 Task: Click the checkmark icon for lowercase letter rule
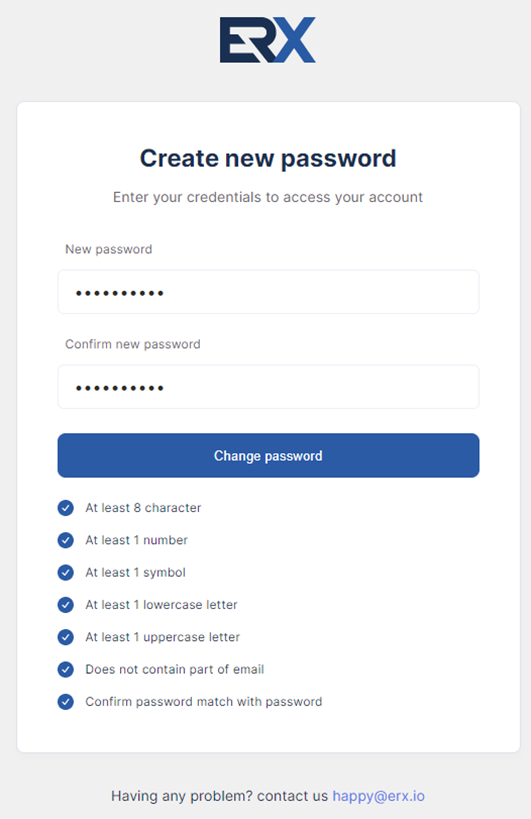pyautogui.click(x=65, y=605)
